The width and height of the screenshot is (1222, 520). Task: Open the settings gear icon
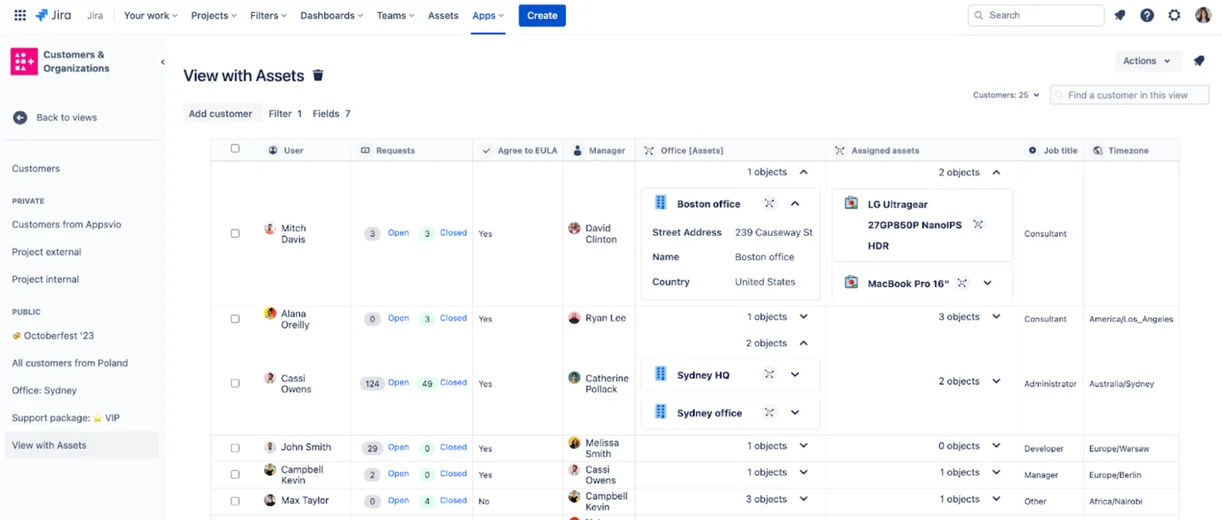click(x=1174, y=15)
